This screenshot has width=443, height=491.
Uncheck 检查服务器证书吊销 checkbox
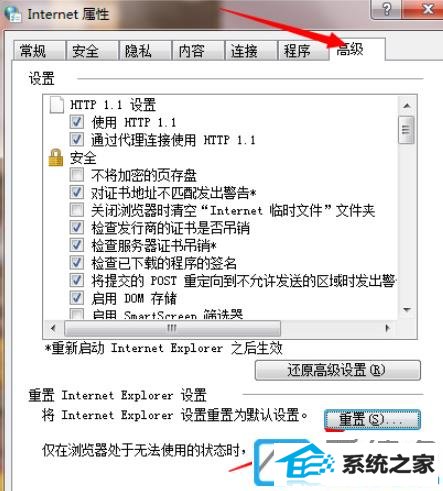tap(77, 245)
